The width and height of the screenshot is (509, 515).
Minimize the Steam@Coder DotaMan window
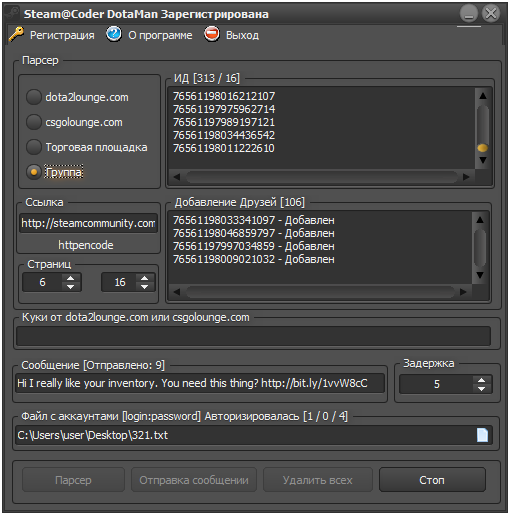tap(469, 14)
